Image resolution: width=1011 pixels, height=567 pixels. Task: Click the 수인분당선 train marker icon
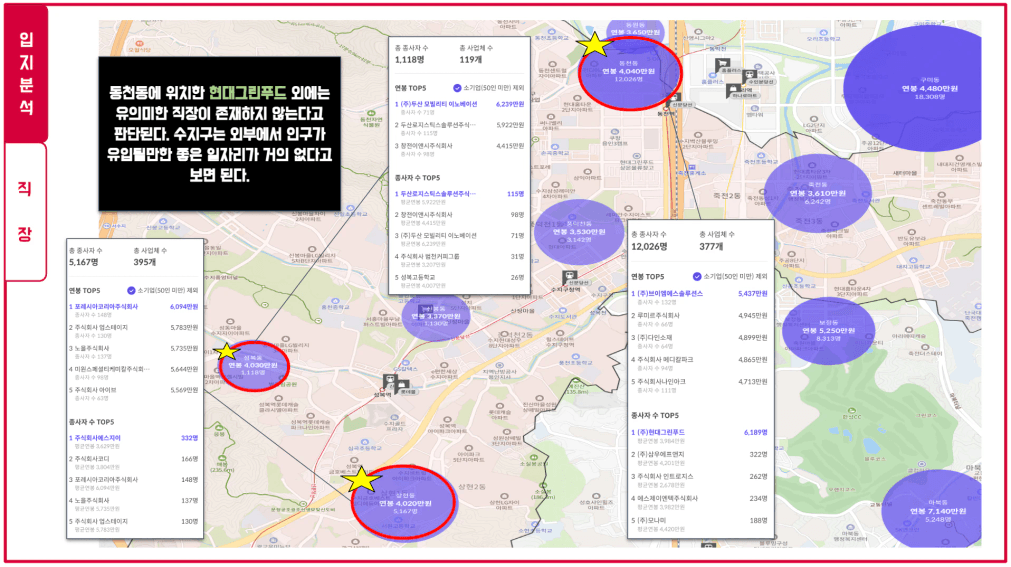tap(750, 77)
